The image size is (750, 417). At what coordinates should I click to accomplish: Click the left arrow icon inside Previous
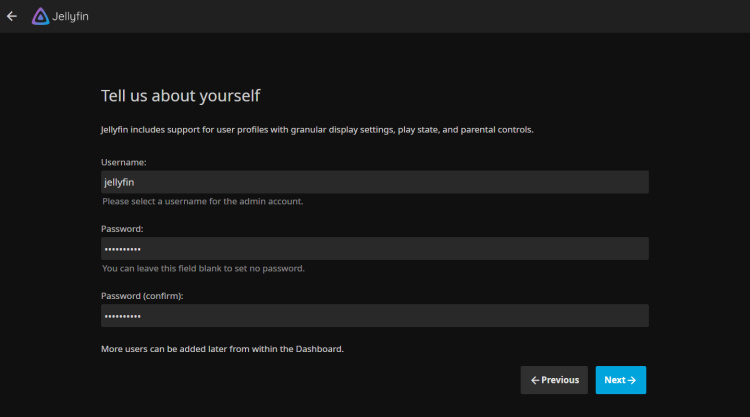click(x=535, y=380)
